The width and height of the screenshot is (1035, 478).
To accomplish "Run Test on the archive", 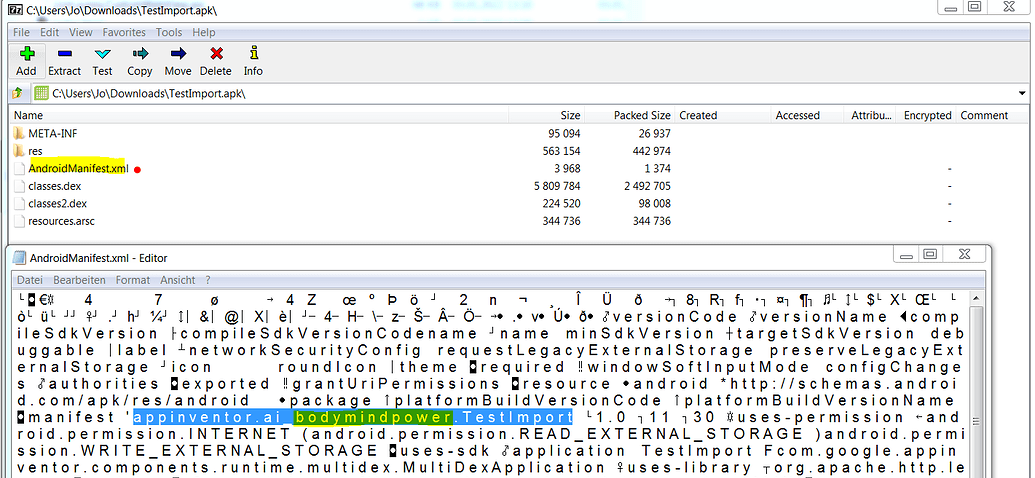I will [102, 54].
